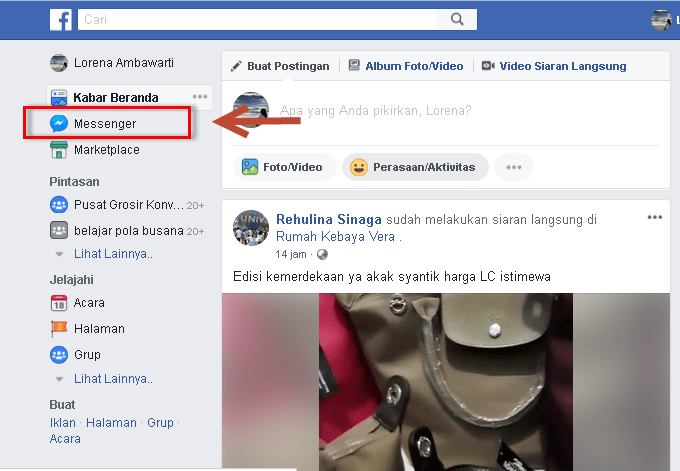Click Rehulina Sinaga post avatar

[251, 228]
